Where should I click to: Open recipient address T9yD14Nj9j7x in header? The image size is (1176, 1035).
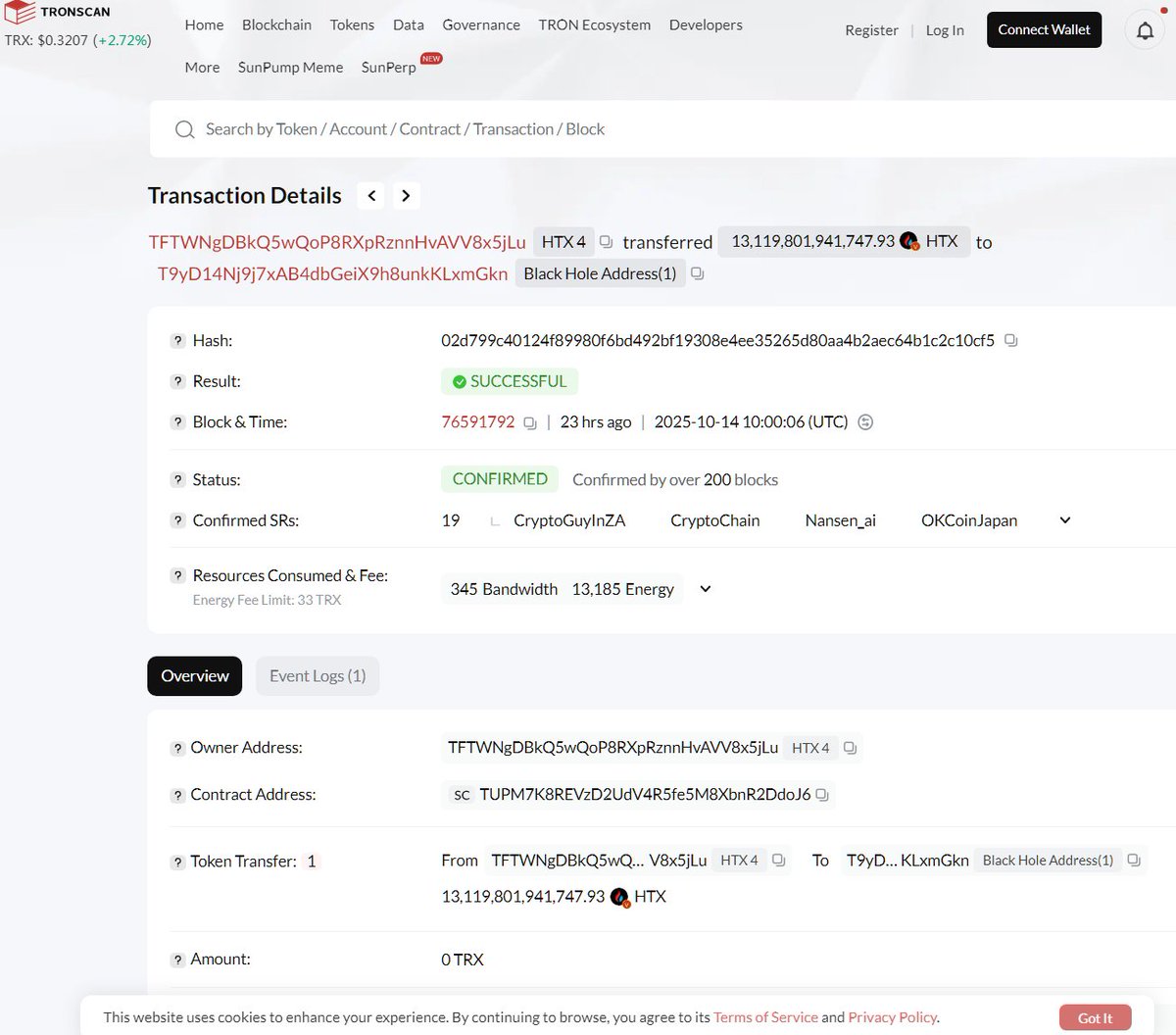click(332, 273)
